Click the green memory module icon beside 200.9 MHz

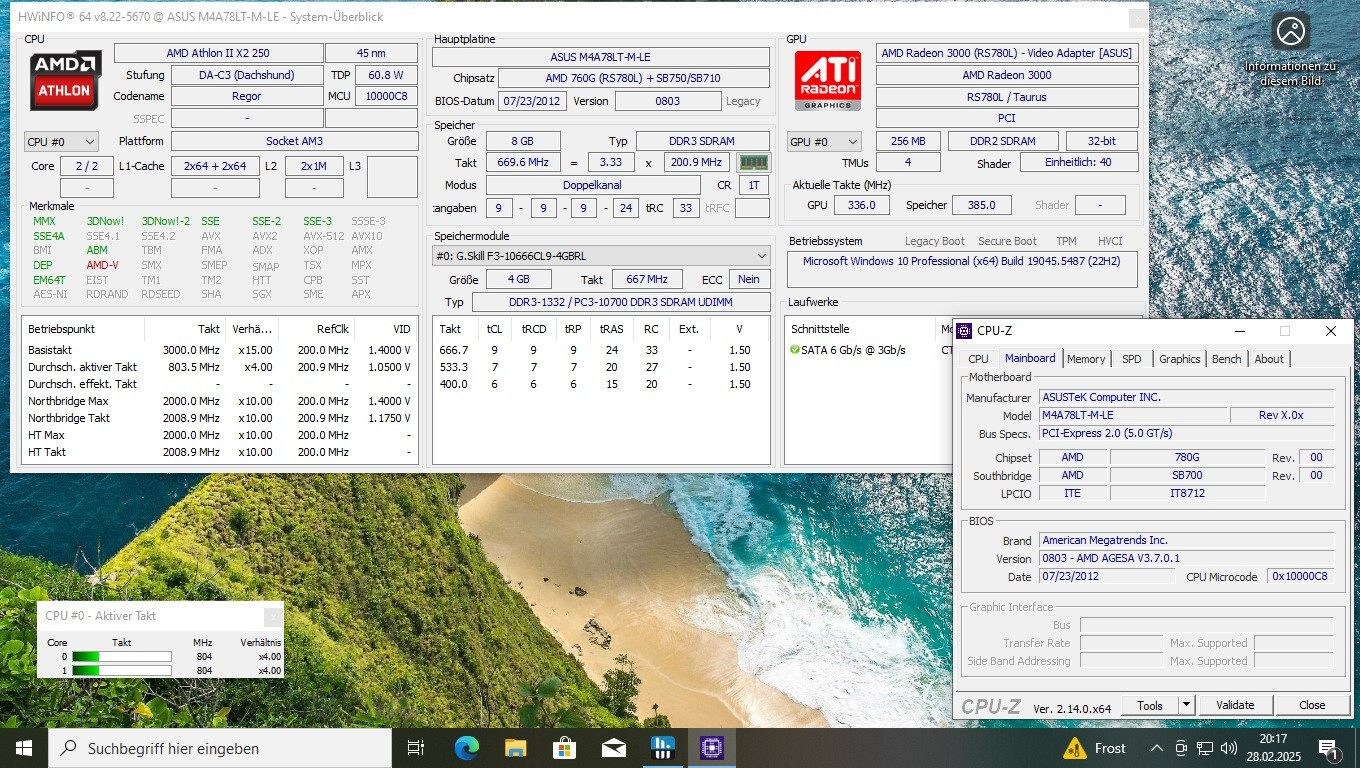point(753,162)
